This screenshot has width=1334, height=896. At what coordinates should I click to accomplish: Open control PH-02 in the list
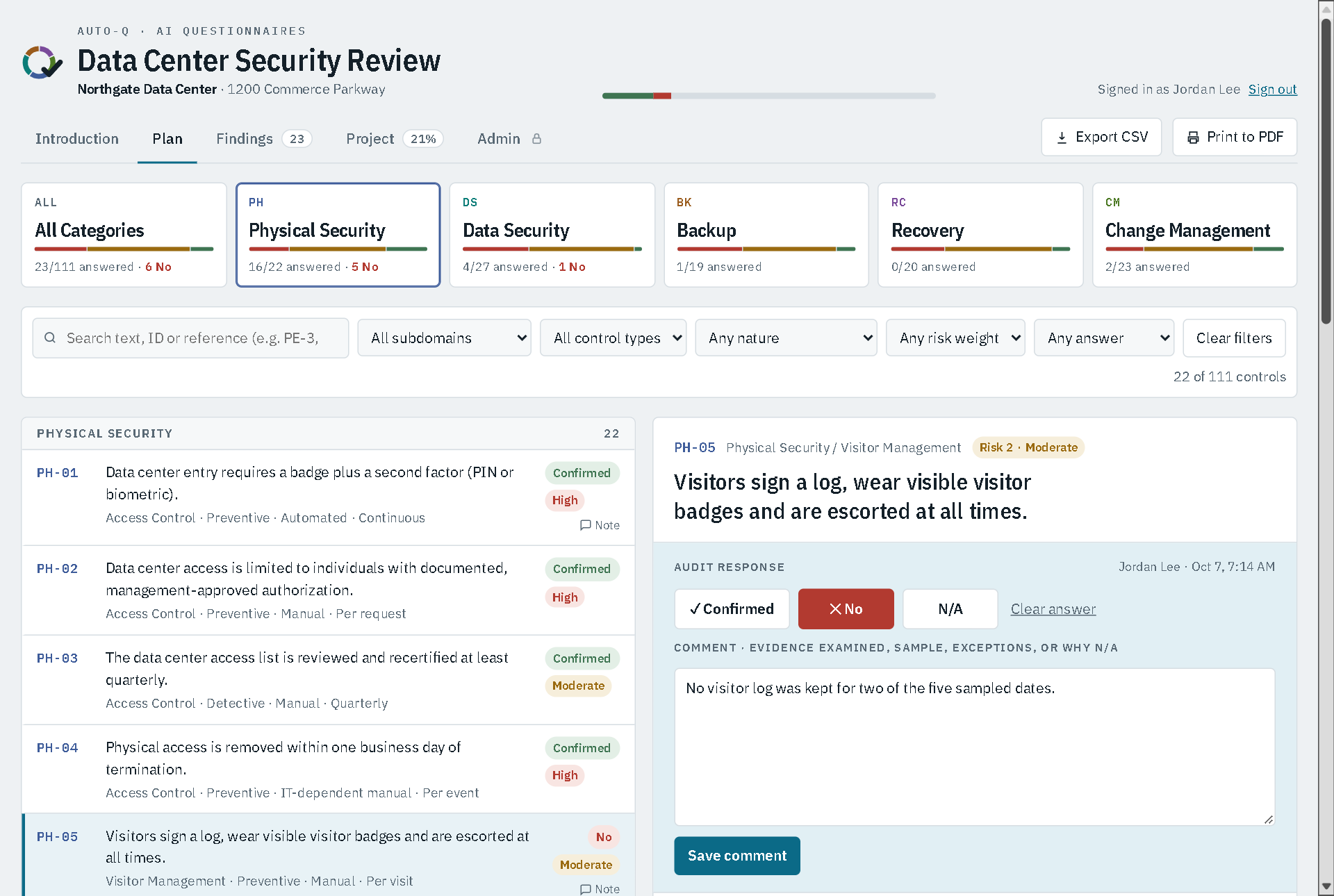click(x=328, y=590)
